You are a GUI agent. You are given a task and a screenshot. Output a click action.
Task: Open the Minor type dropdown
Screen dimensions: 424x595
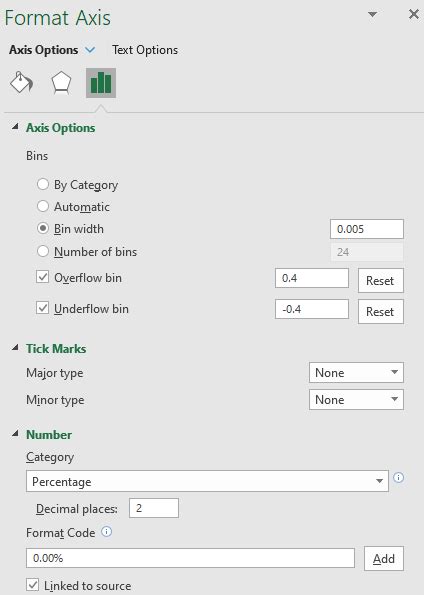tap(356, 400)
